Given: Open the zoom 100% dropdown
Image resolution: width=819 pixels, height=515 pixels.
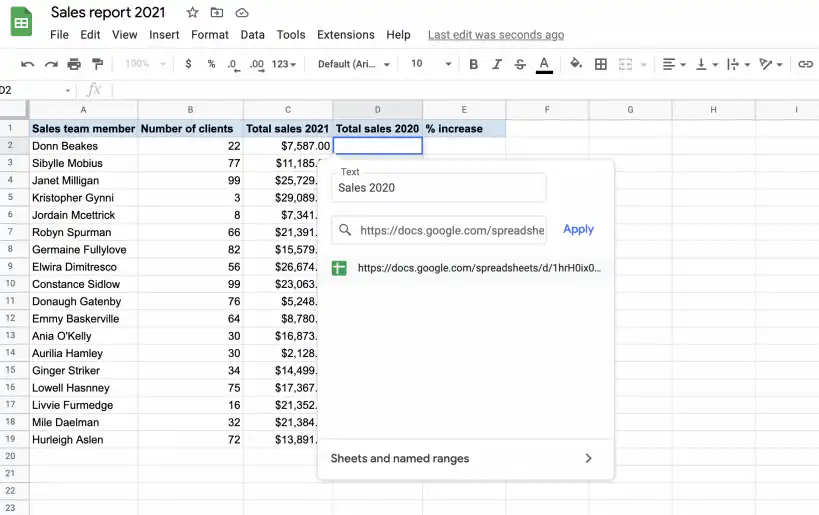Looking at the screenshot, I should 146,64.
